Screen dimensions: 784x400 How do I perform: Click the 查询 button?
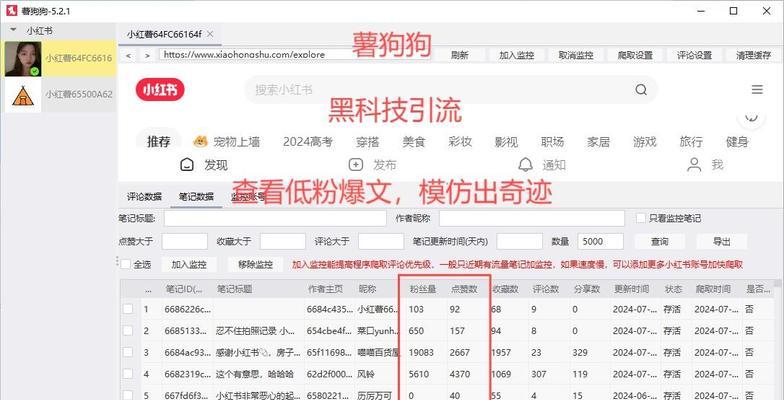(660, 242)
